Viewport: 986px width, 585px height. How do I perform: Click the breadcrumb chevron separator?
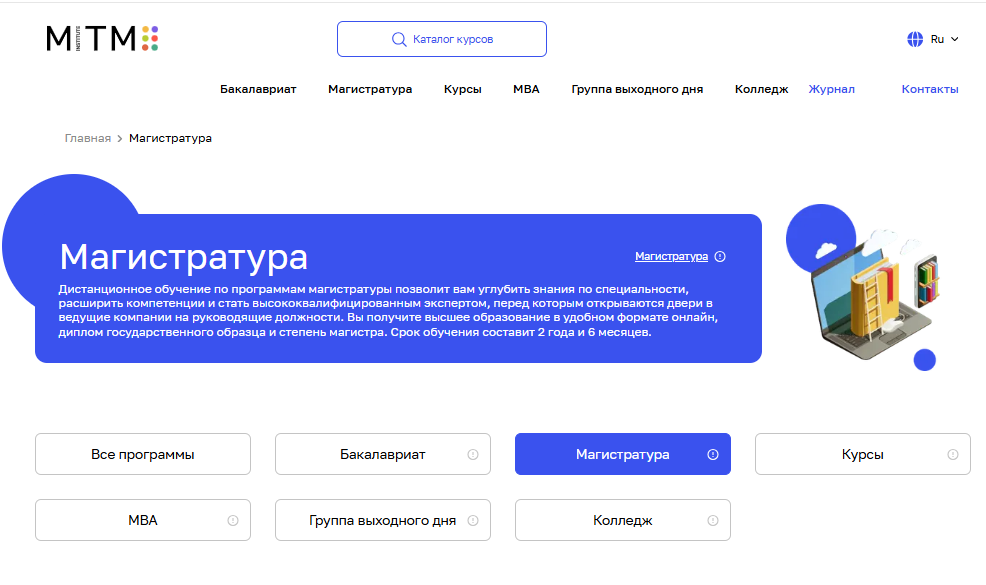coord(119,138)
